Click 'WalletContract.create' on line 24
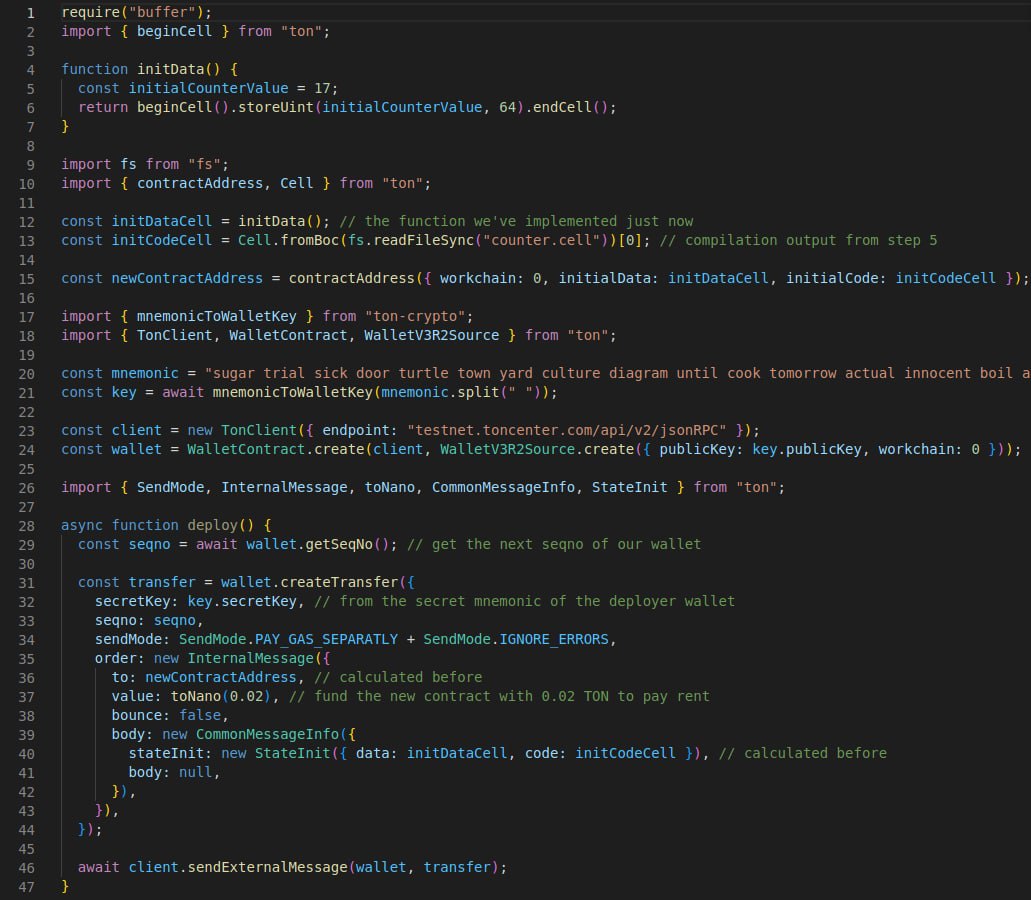The height and width of the screenshot is (900, 1031). 276,450
